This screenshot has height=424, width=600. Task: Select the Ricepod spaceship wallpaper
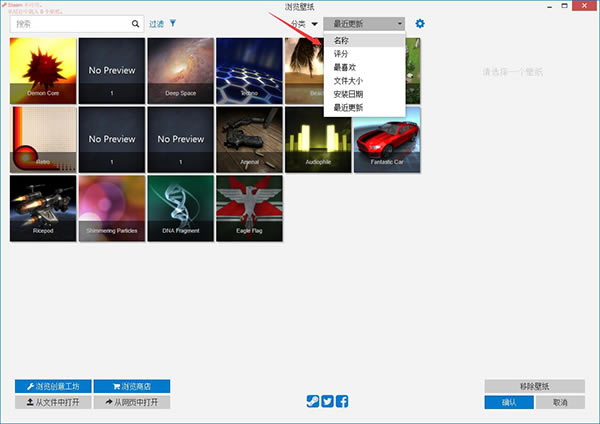pyautogui.click(x=43, y=209)
